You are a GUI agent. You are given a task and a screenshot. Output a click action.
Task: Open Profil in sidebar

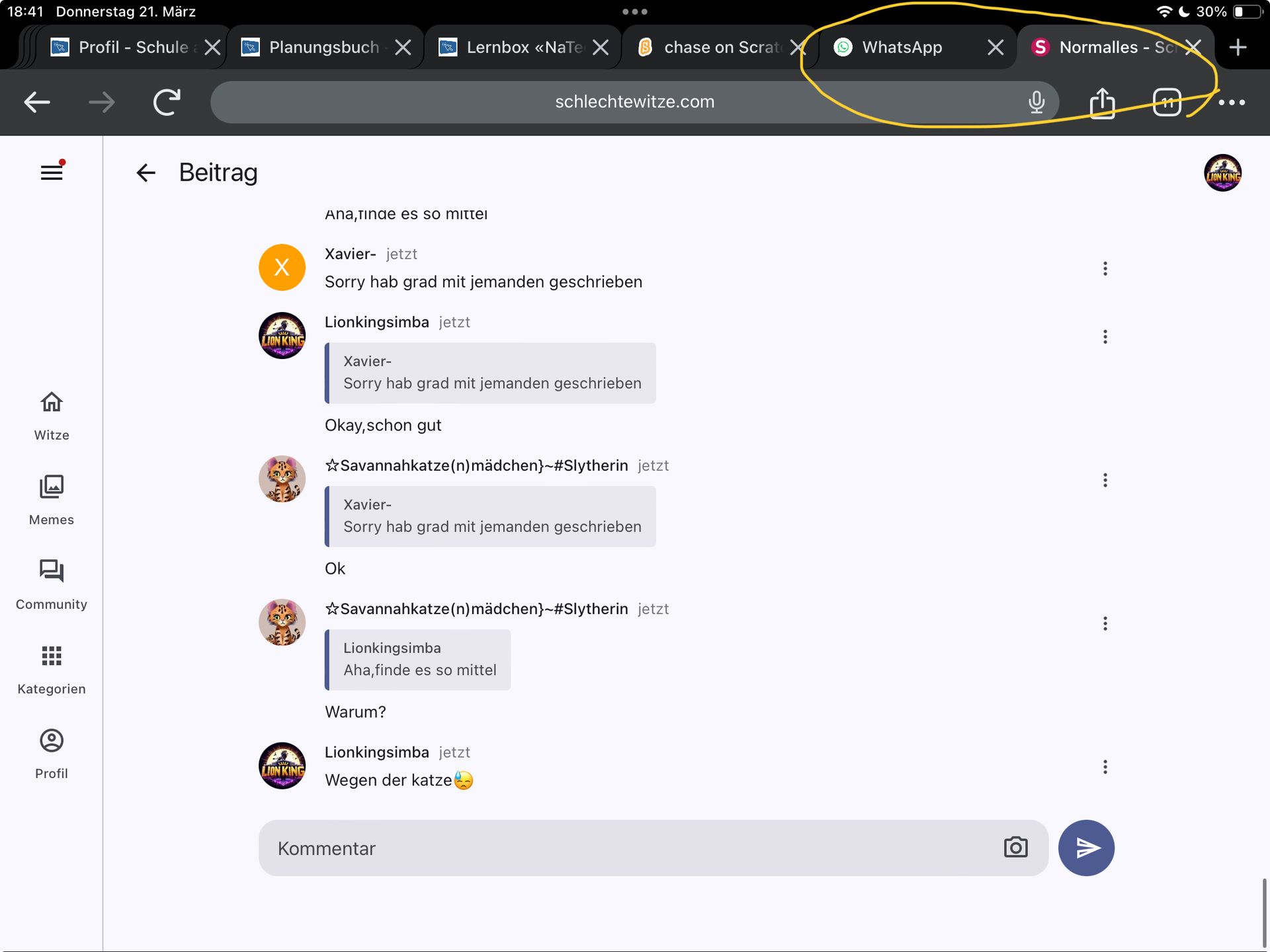tap(52, 754)
